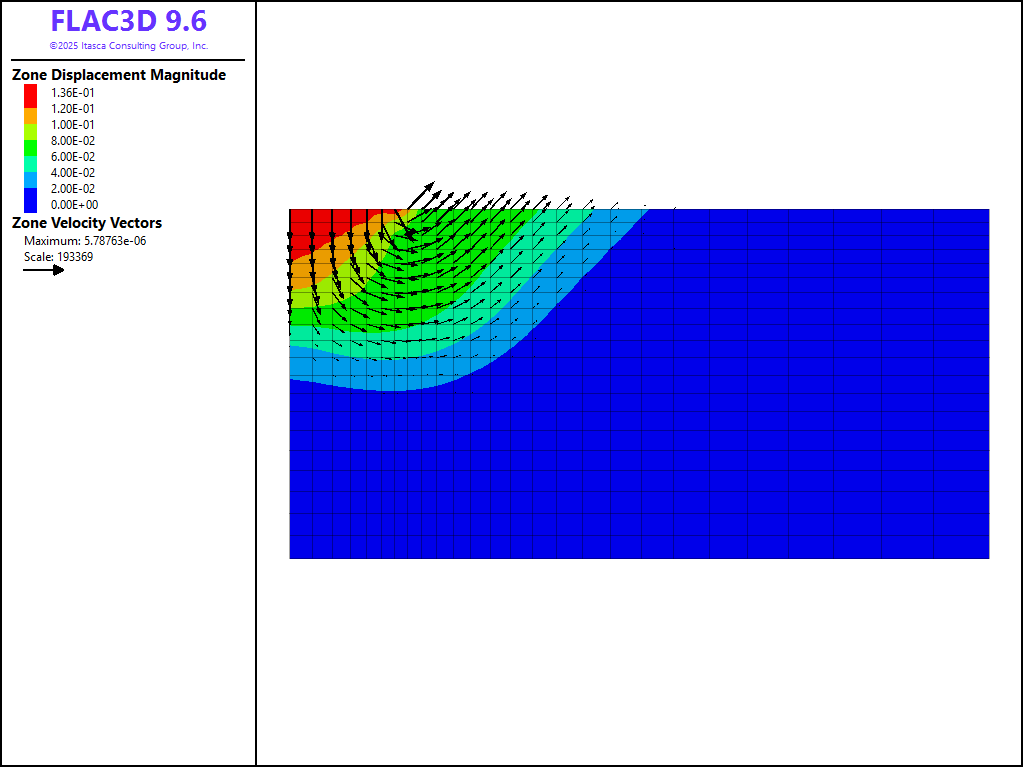Image resolution: width=1024 pixels, height=768 pixels.
Task: Select the aqua-green legend color band
Action: tap(31, 163)
